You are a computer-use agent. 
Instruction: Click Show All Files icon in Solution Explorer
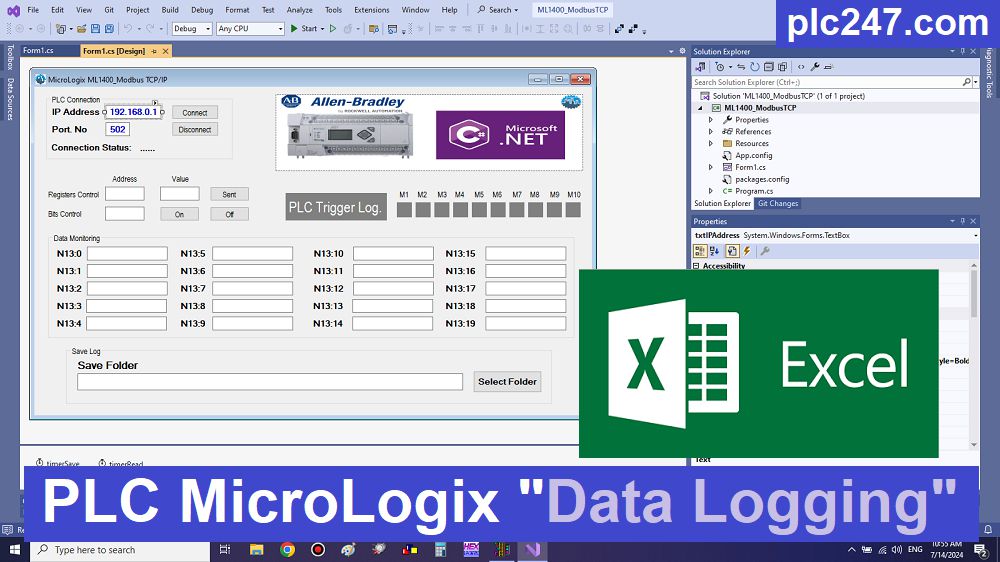pos(783,67)
